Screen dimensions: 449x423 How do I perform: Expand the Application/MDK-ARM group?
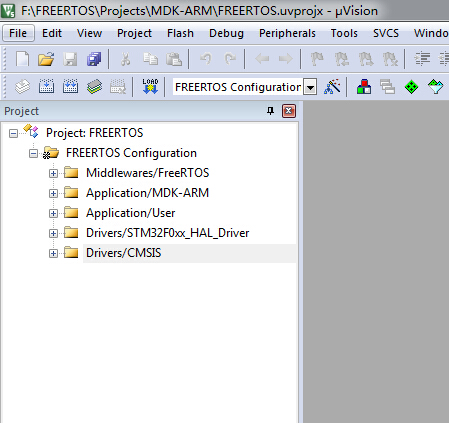(x=53, y=194)
